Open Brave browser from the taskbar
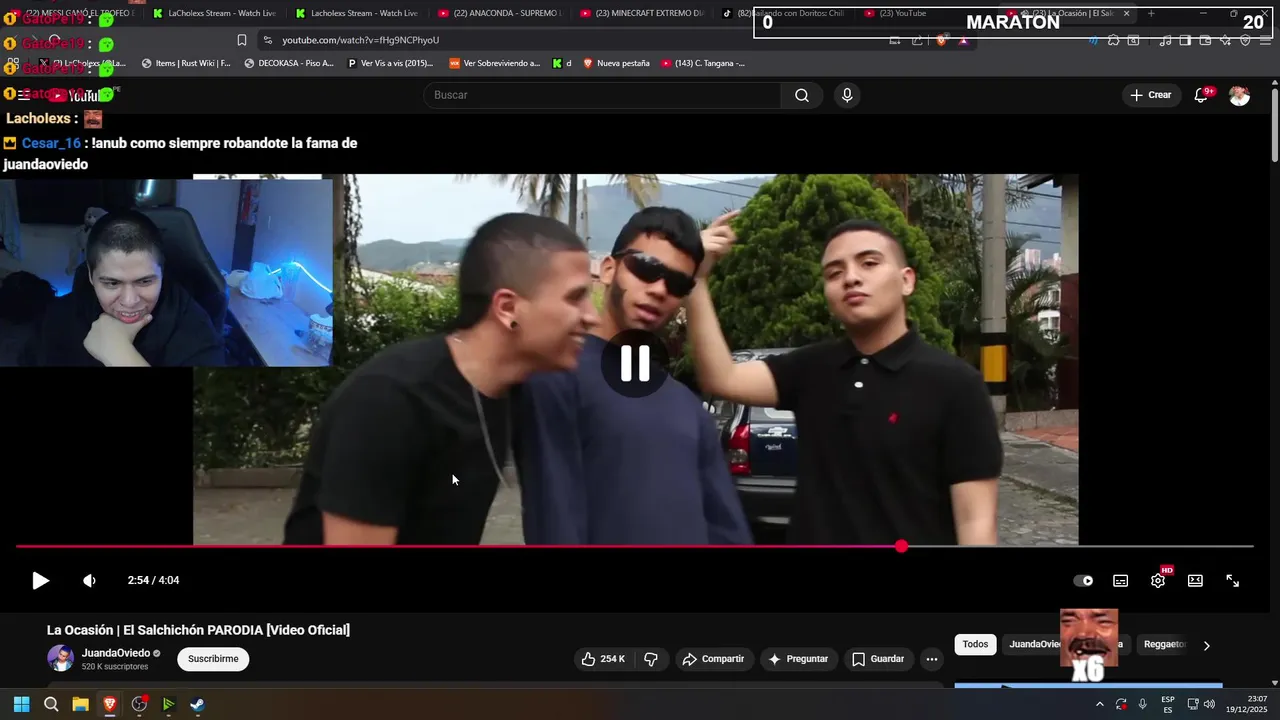Screen dimensions: 1280x720 tap(110, 704)
